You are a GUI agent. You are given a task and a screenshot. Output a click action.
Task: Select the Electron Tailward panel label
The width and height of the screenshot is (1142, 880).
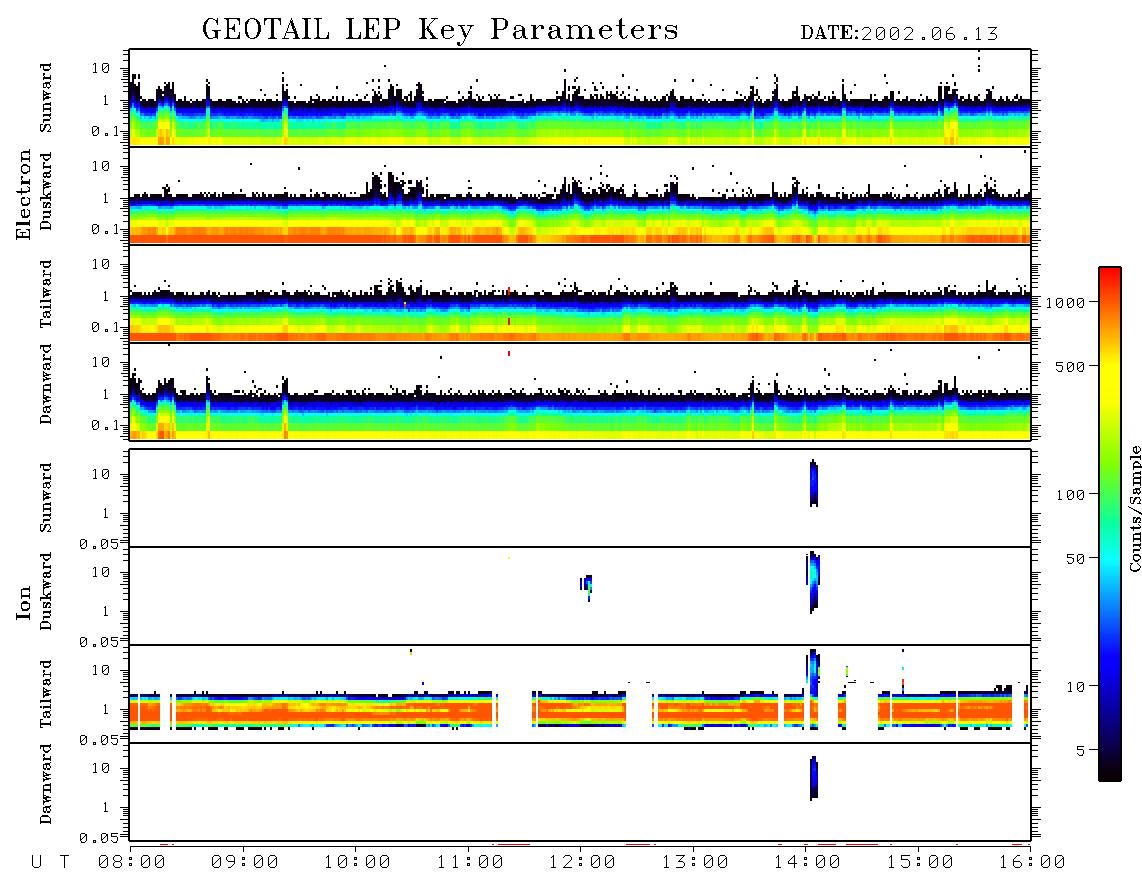click(46, 293)
